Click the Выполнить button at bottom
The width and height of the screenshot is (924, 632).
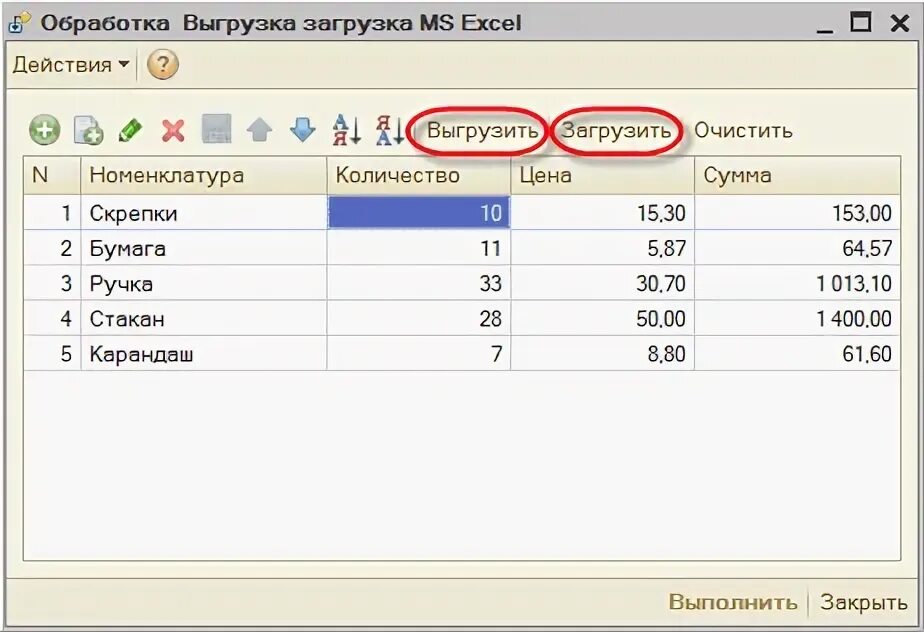(x=732, y=602)
